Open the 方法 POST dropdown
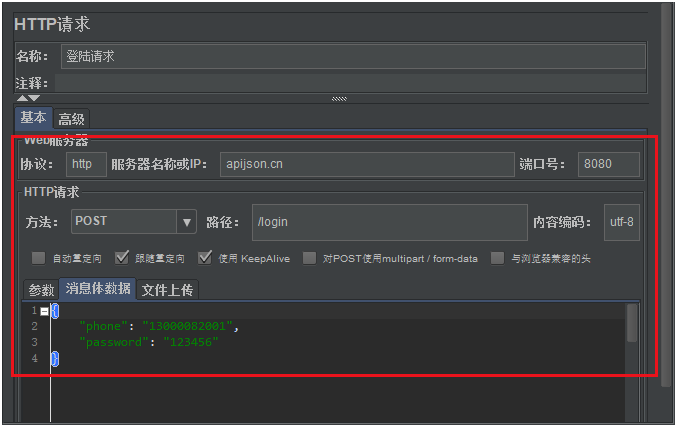Viewport: 678px width, 430px height. point(134,221)
